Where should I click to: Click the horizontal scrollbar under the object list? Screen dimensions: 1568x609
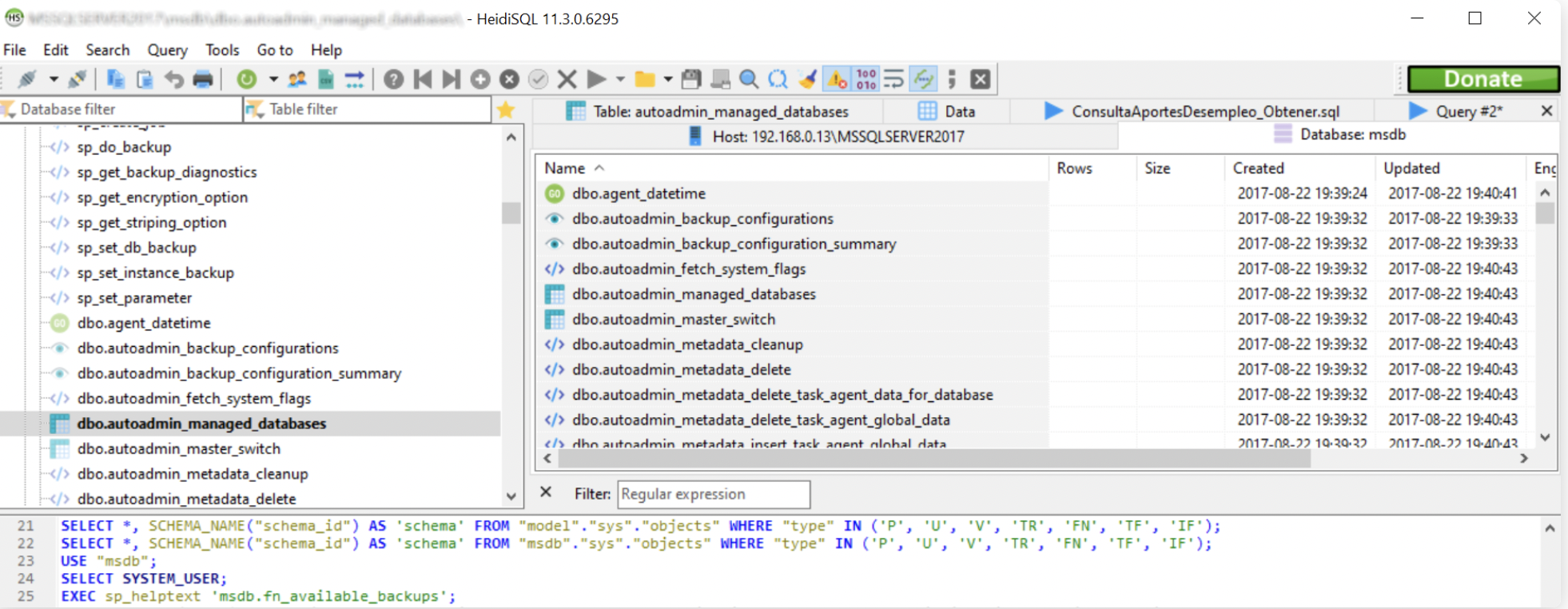pyautogui.click(x=933, y=459)
